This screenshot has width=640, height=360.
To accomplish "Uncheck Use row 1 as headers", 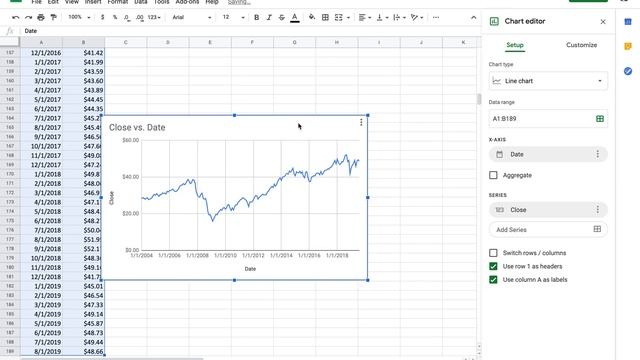I will point(493,267).
